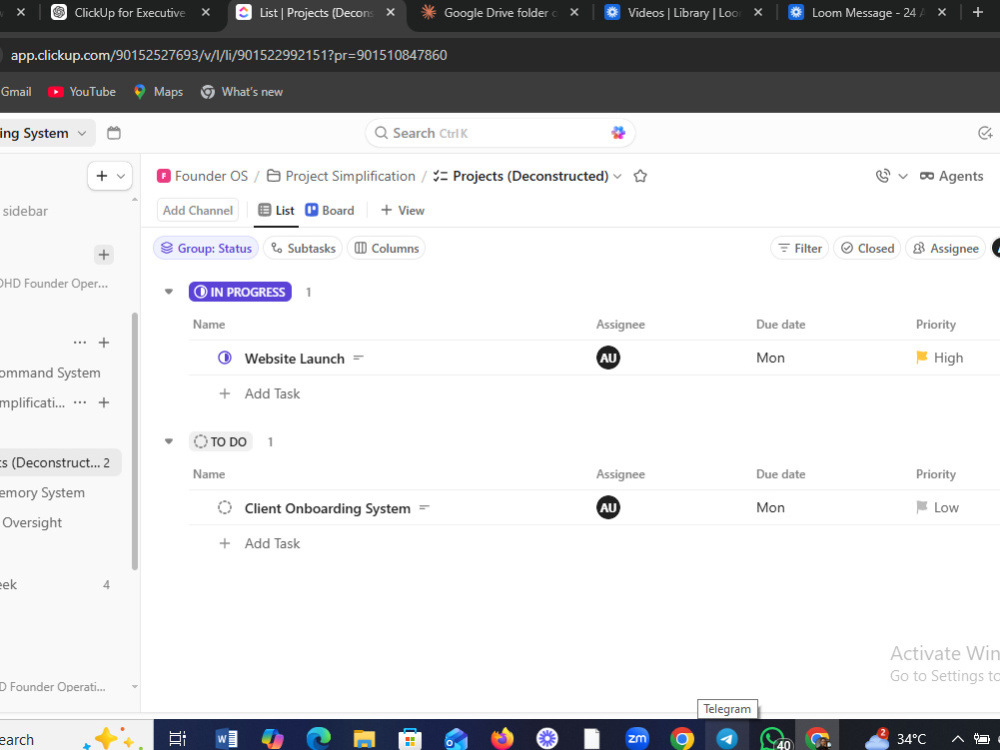
Task: Click the sidebar vertical scrollbar
Action: click(x=135, y=440)
